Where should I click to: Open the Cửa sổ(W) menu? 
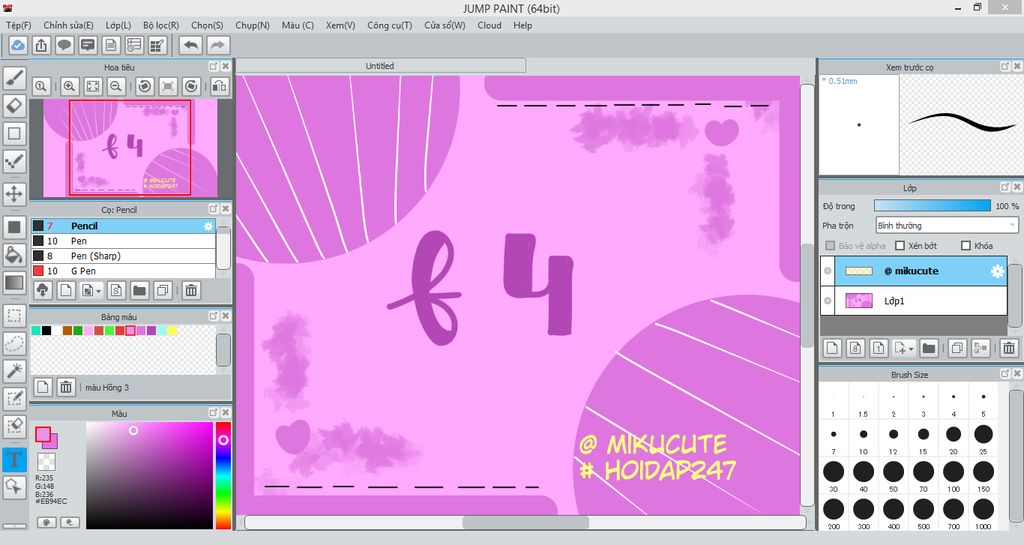click(444, 25)
